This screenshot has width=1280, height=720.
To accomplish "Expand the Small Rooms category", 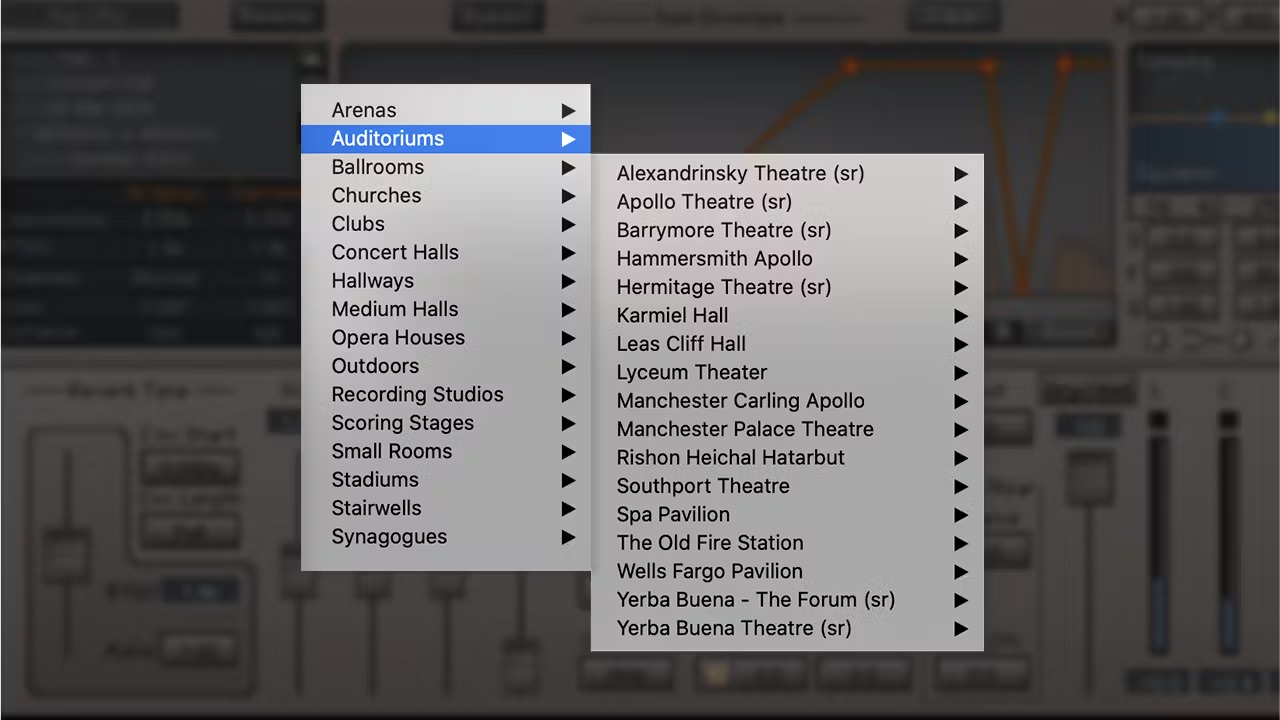I will (445, 451).
